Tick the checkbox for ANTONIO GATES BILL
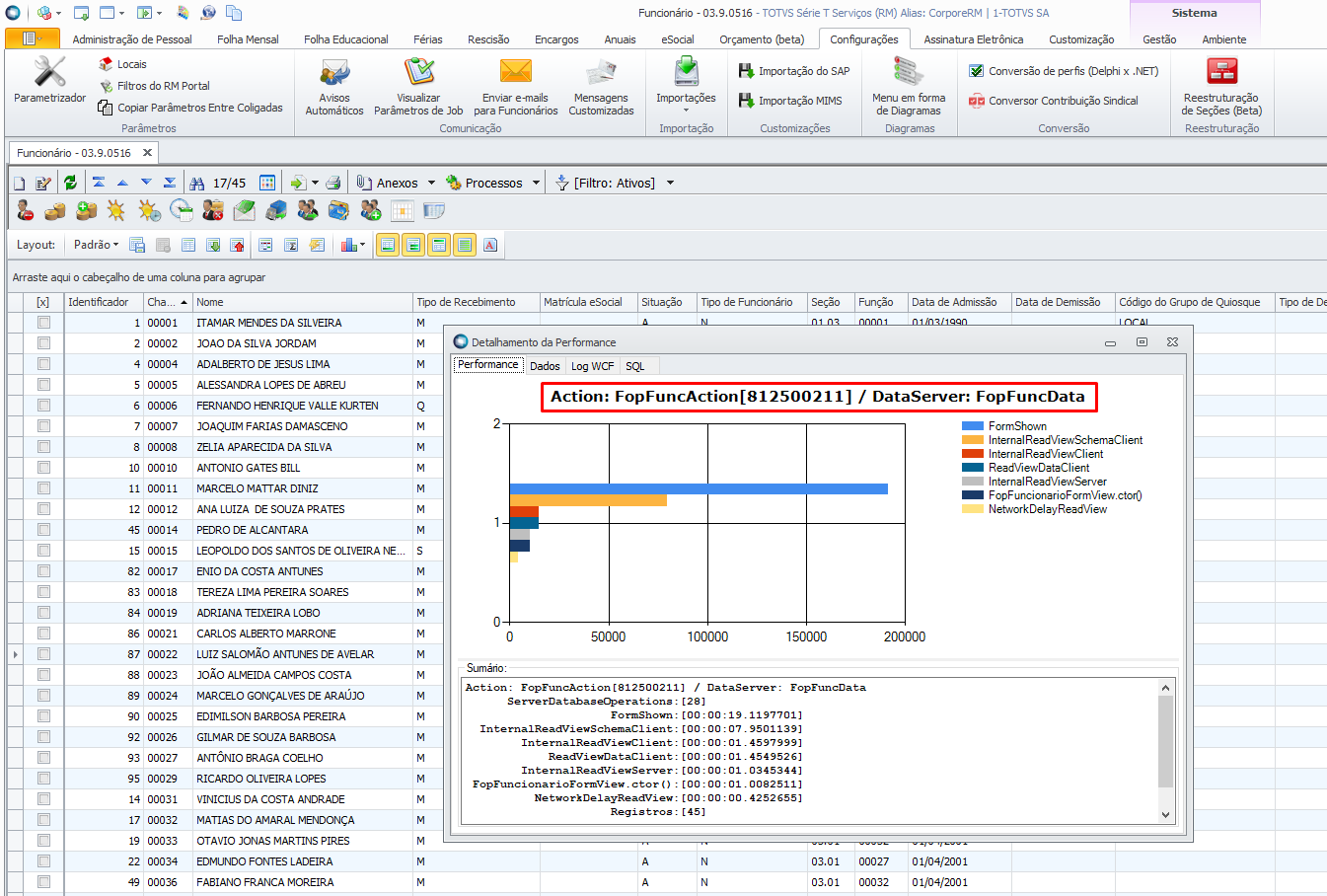1327x896 pixels. (43, 468)
